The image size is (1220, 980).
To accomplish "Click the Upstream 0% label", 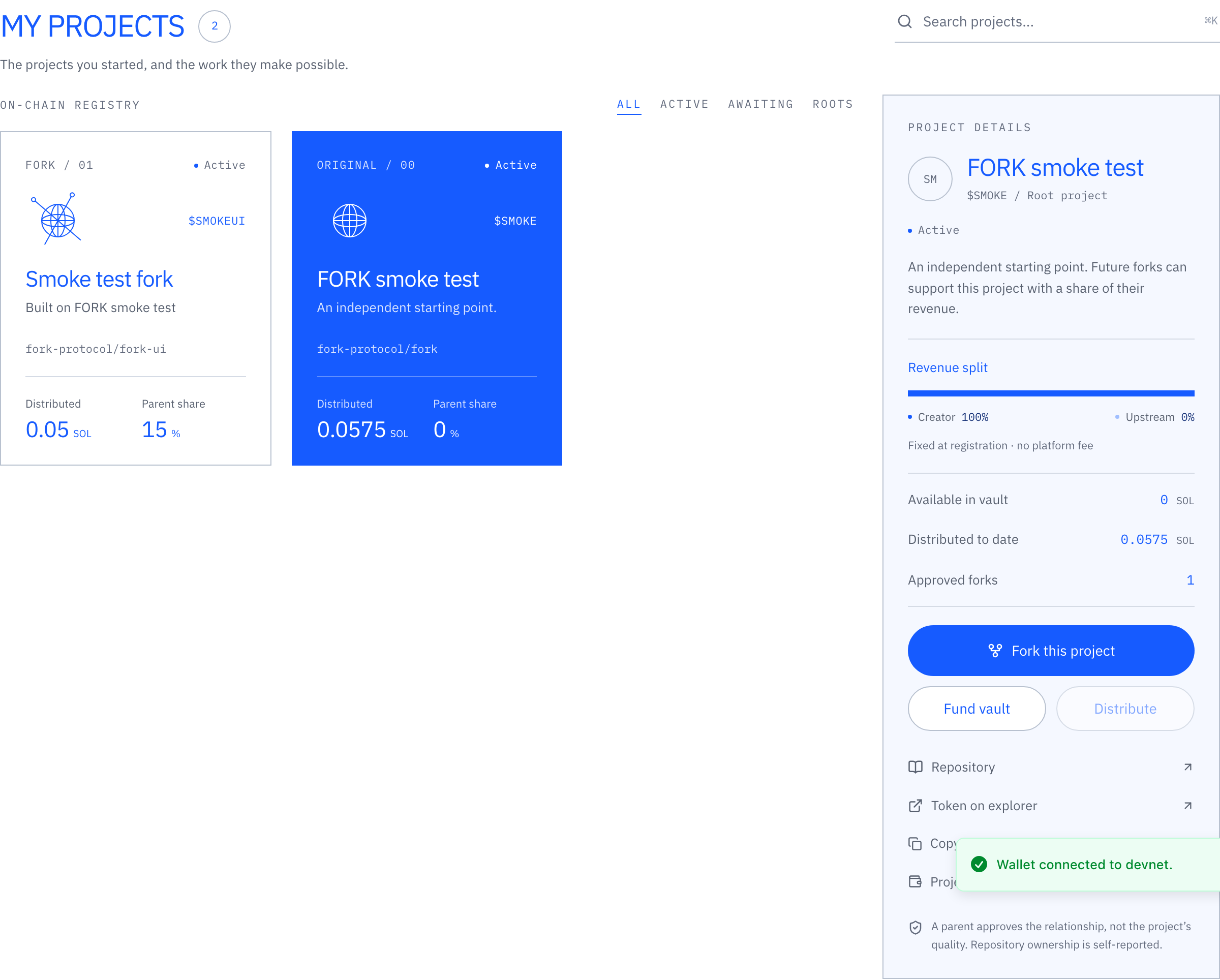I will tap(1155, 417).
